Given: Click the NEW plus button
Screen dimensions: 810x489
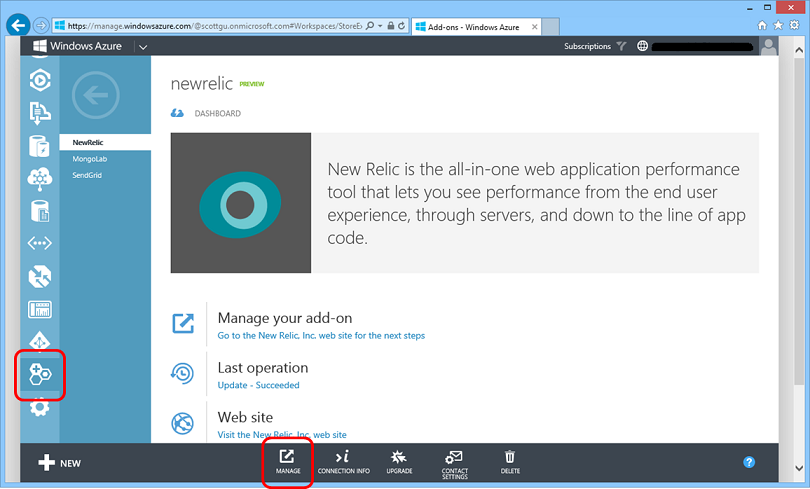Looking at the screenshot, I should click(x=59, y=463).
